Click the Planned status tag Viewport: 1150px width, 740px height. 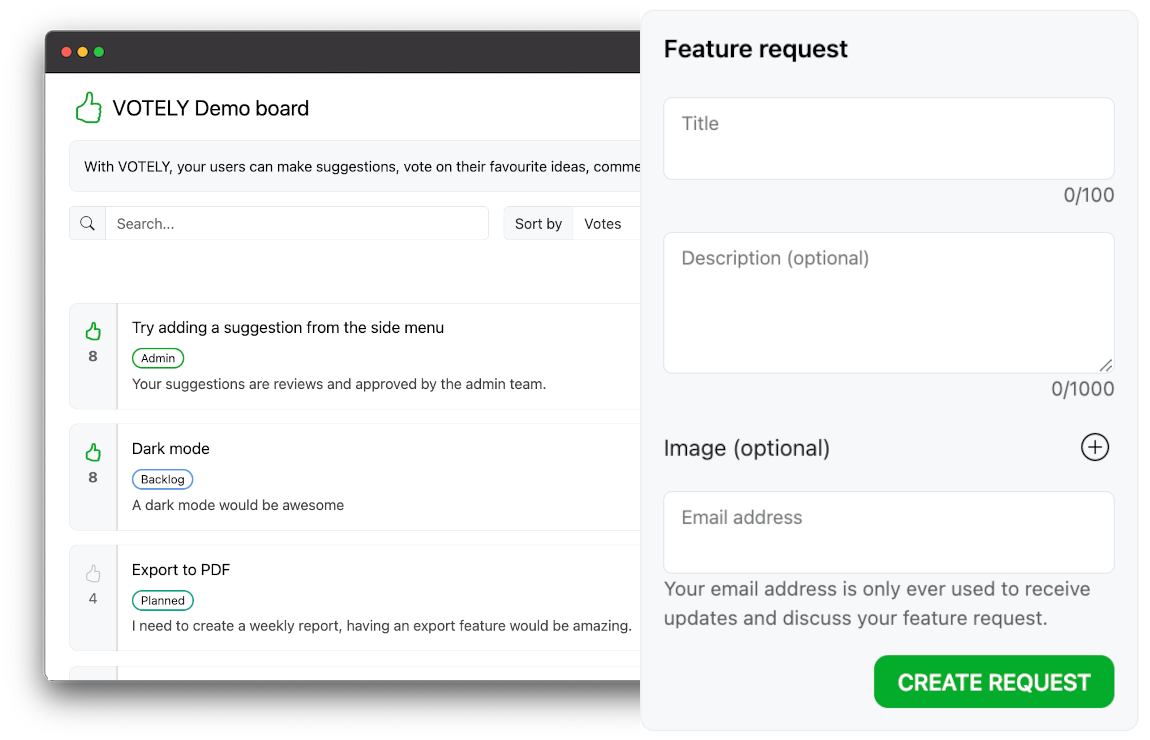(x=162, y=600)
